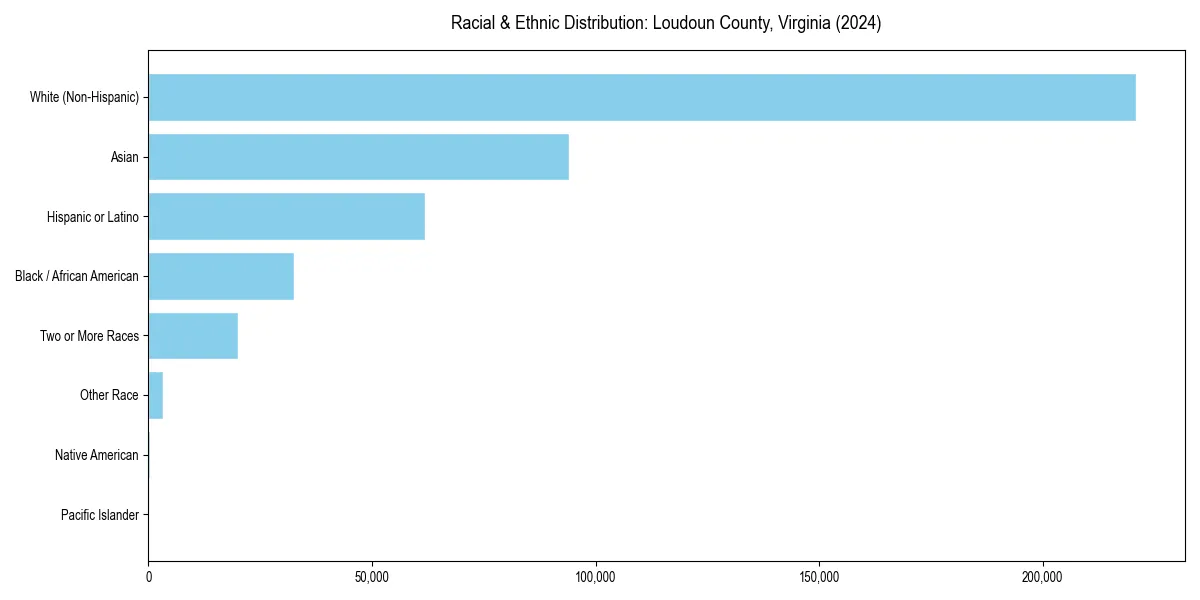
Task: Select the Black / African American axis label
Action: coord(78,276)
